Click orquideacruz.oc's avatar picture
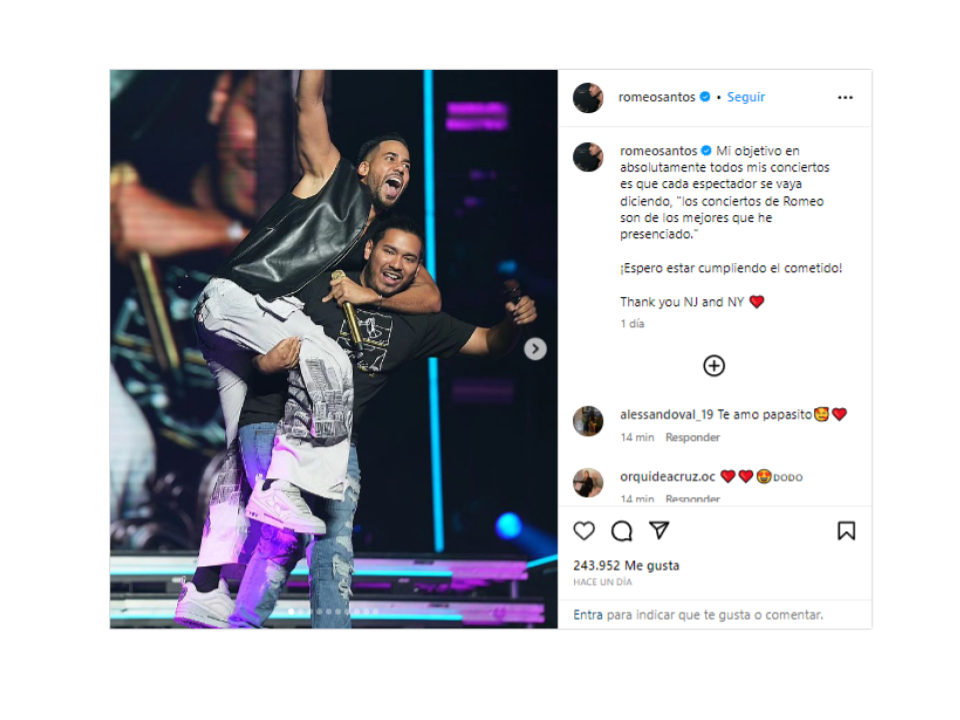 (x=588, y=482)
